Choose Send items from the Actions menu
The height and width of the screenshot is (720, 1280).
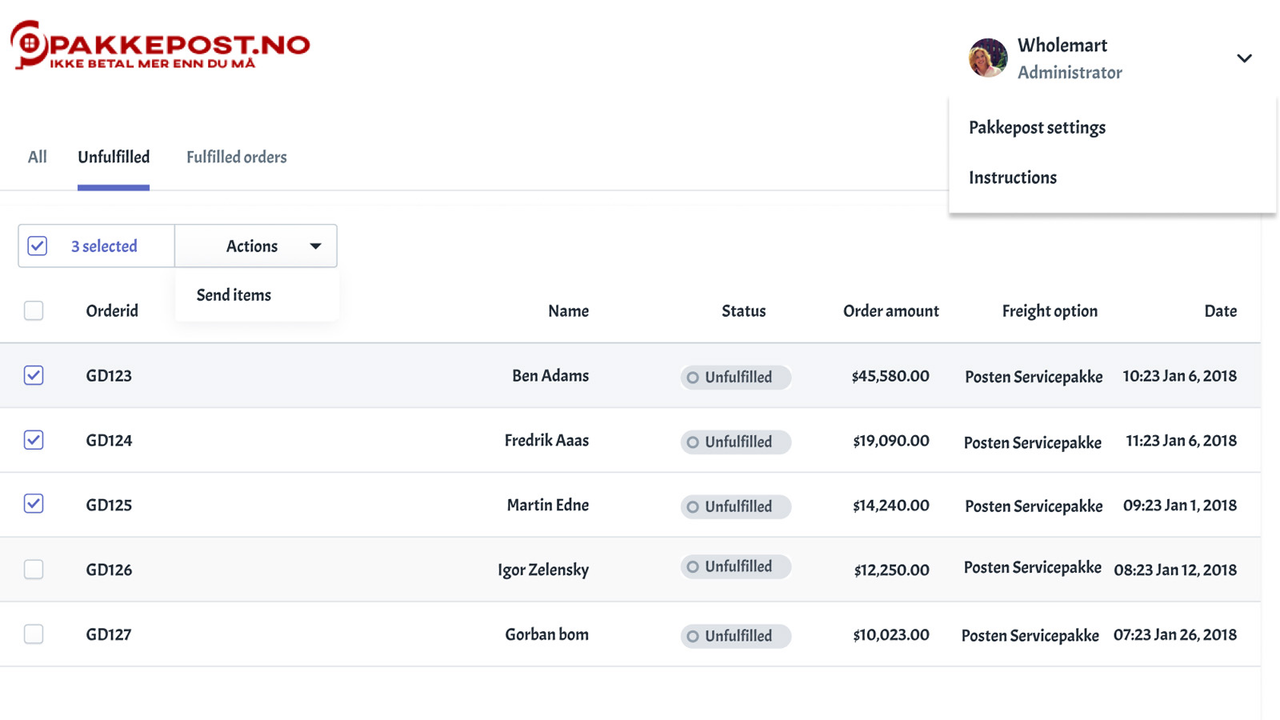[x=233, y=295]
